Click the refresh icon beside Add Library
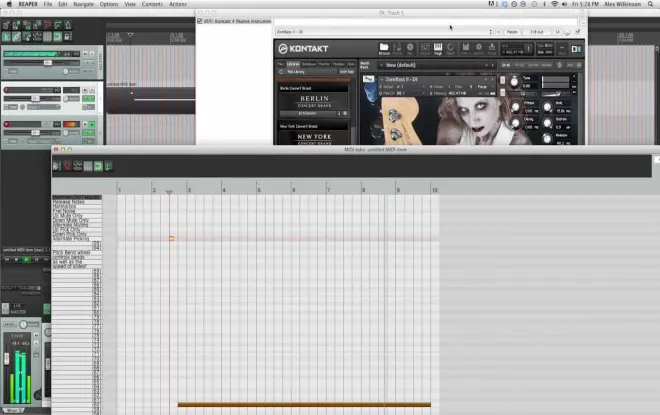Viewport: 660px width, 415px height. pyautogui.click(x=281, y=72)
